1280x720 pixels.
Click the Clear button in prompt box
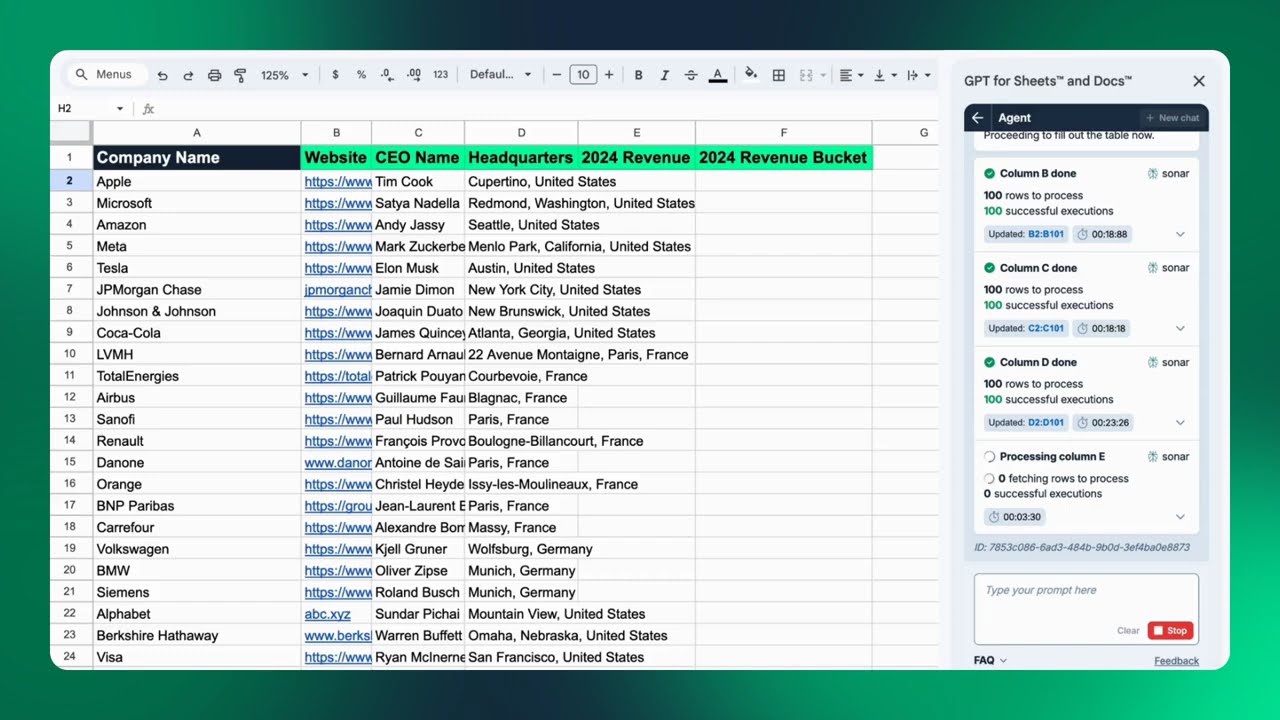tap(1128, 631)
